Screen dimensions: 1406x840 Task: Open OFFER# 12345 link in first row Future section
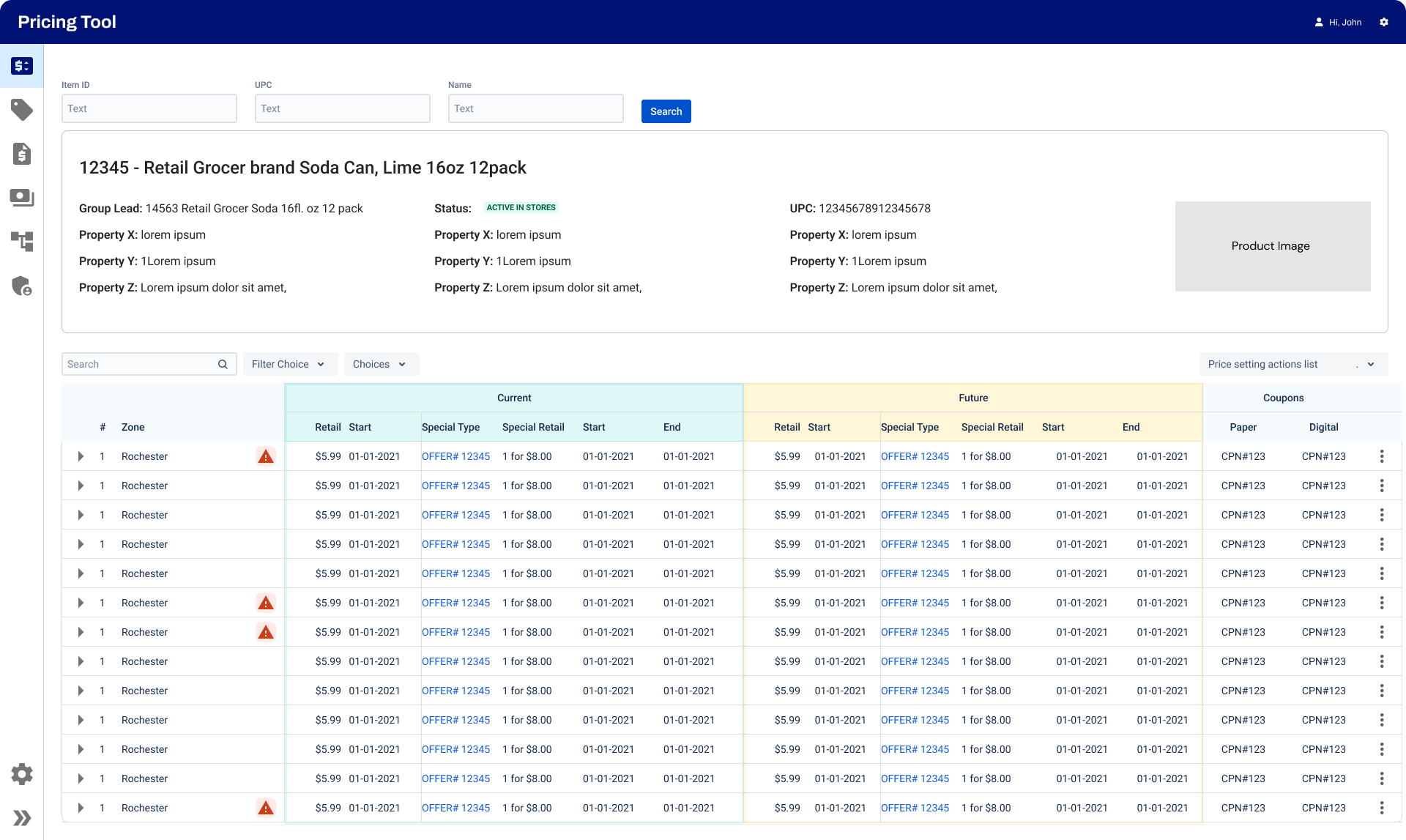click(x=915, y=456)
